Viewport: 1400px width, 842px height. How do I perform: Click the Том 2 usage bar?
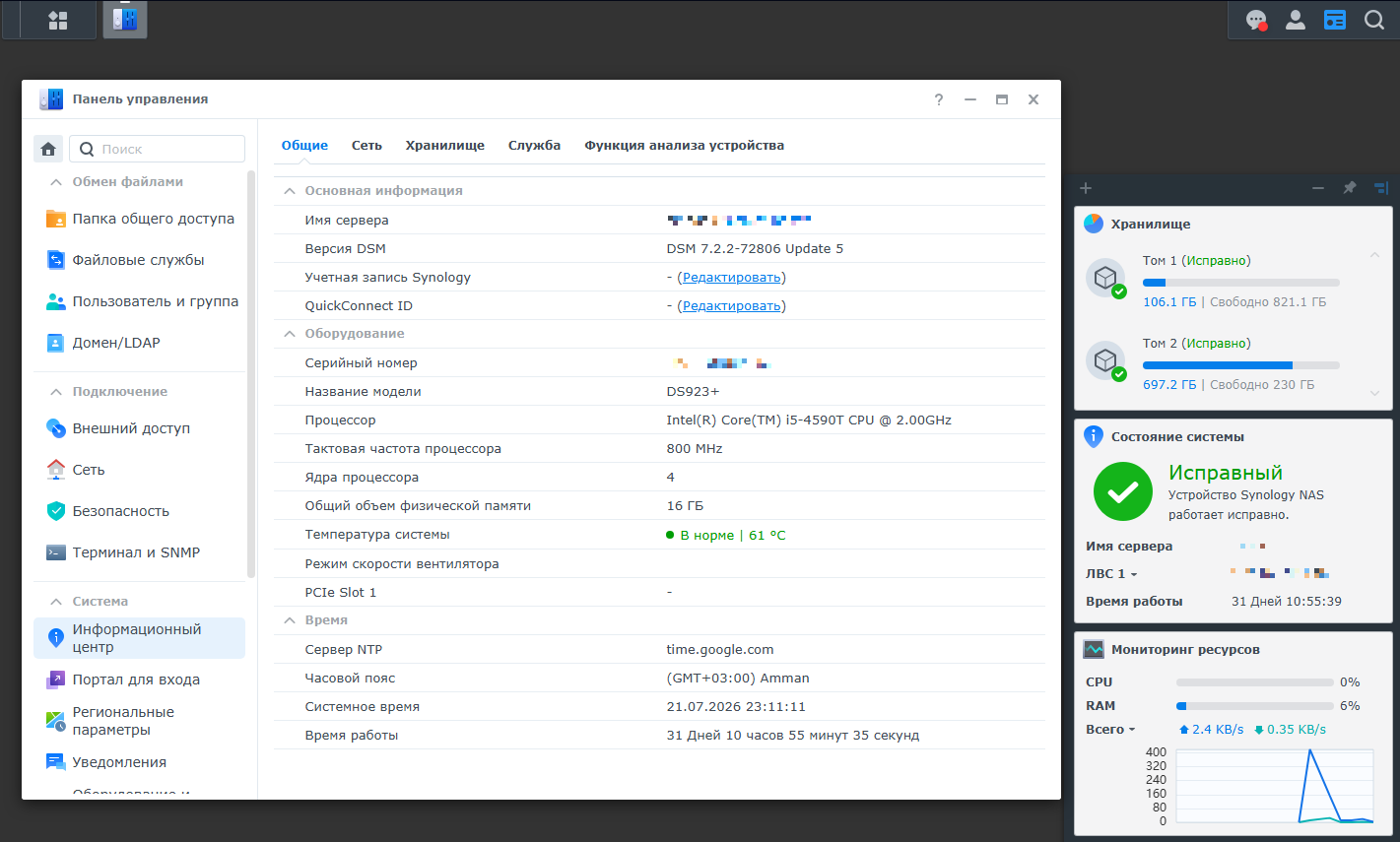[x=1241, y=365]
